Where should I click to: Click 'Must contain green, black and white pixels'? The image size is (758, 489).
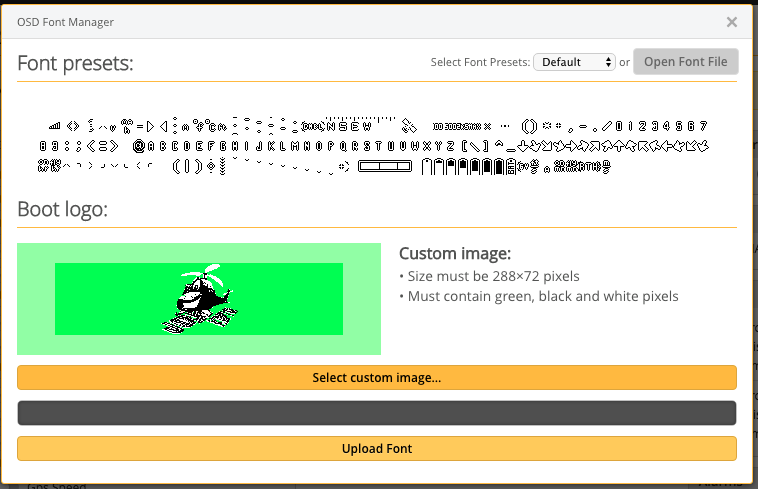pyautogui.click(x=543, y=296)
